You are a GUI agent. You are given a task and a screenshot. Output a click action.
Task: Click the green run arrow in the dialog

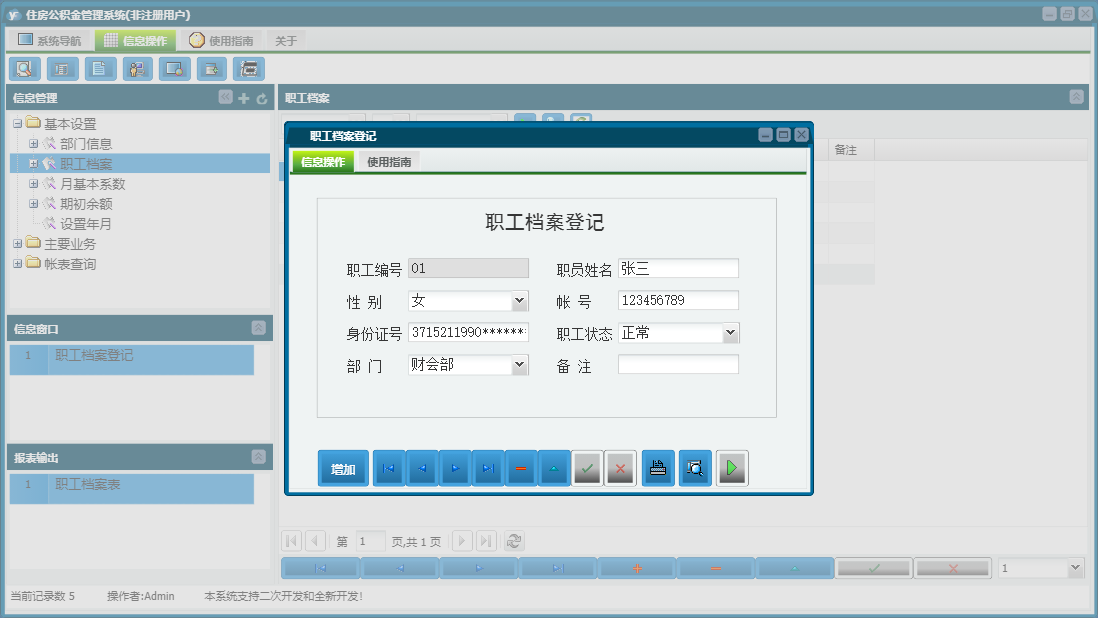(732, 467)
